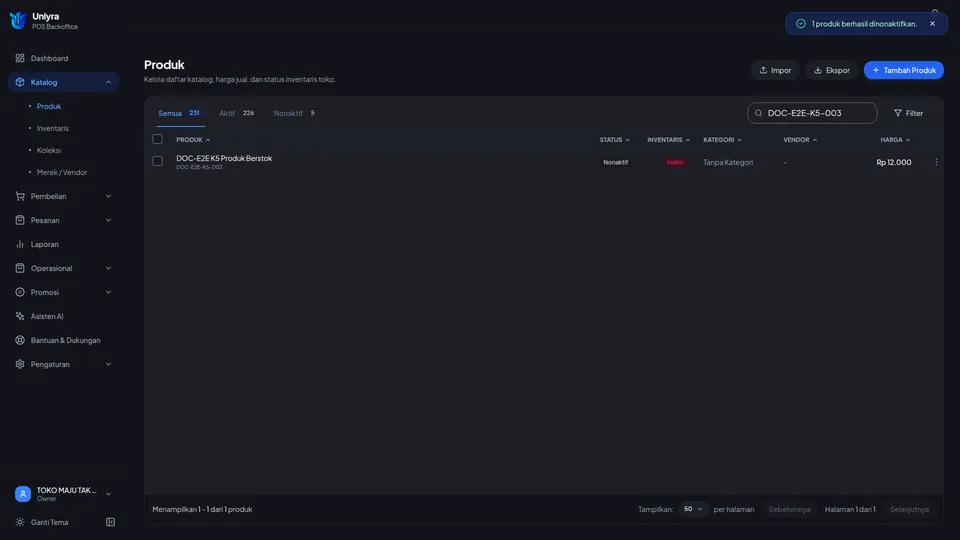Collapse the sidebar with the panel icon
Image resolution: width=960 pixels, height=540 pixels.
coord(110,522)
